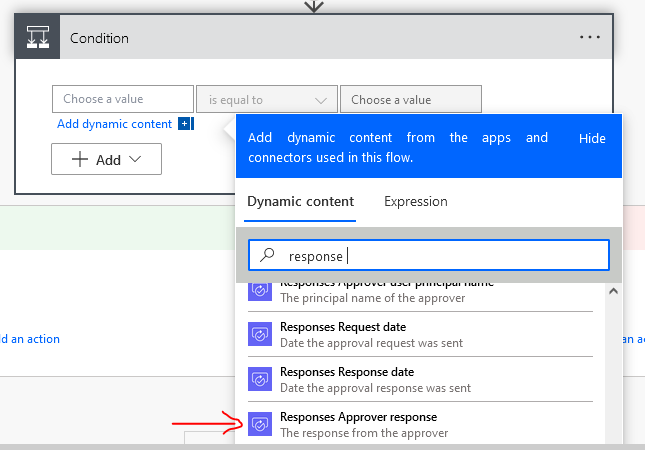
Task: Click the Add dynamic content link
Action: [114, 124]
